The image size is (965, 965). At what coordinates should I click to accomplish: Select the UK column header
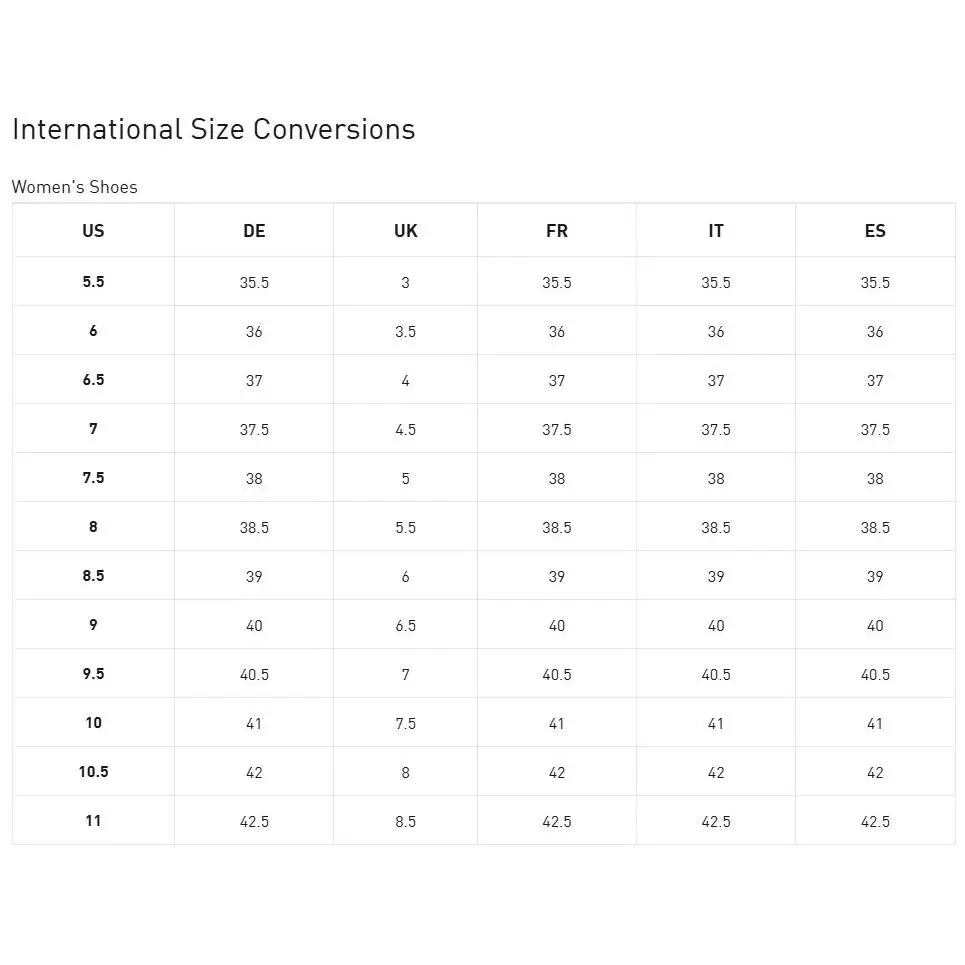(x=406, y=231)
